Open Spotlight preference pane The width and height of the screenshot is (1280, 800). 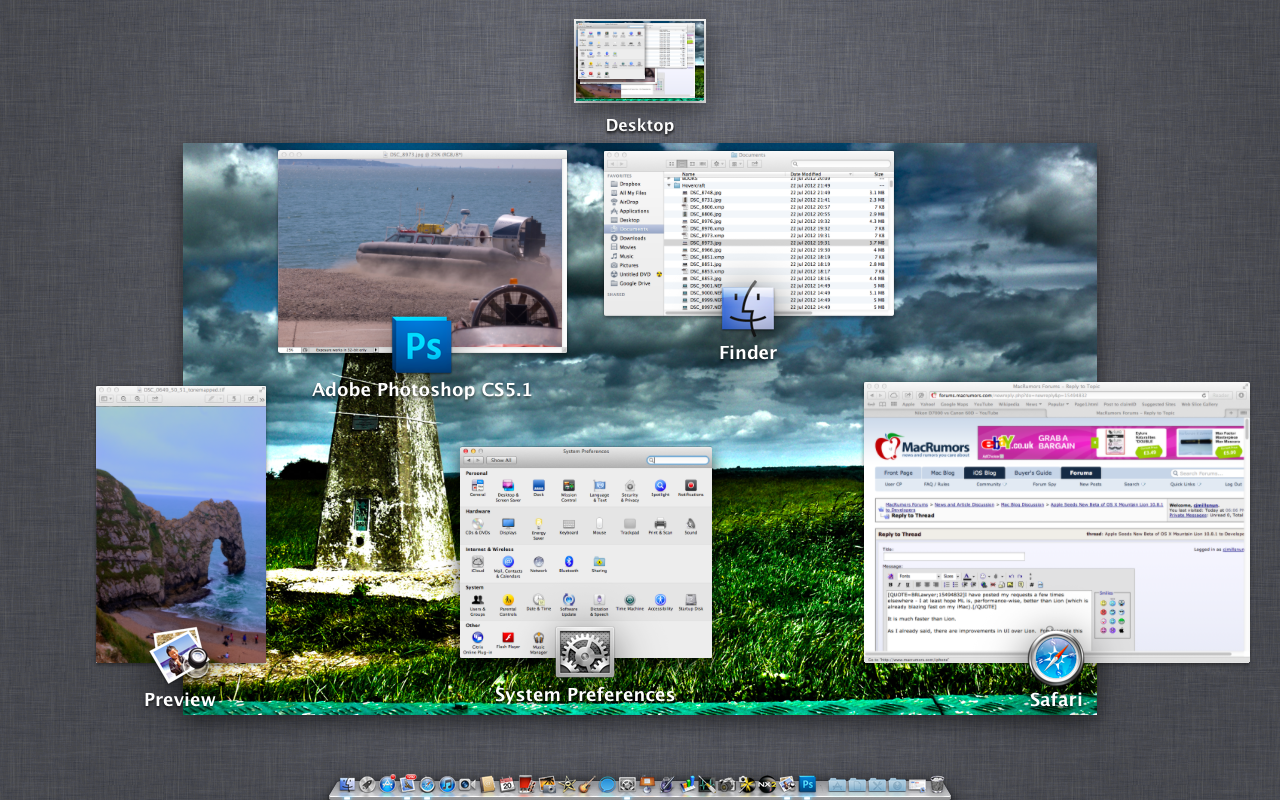(x=660, y=489)
